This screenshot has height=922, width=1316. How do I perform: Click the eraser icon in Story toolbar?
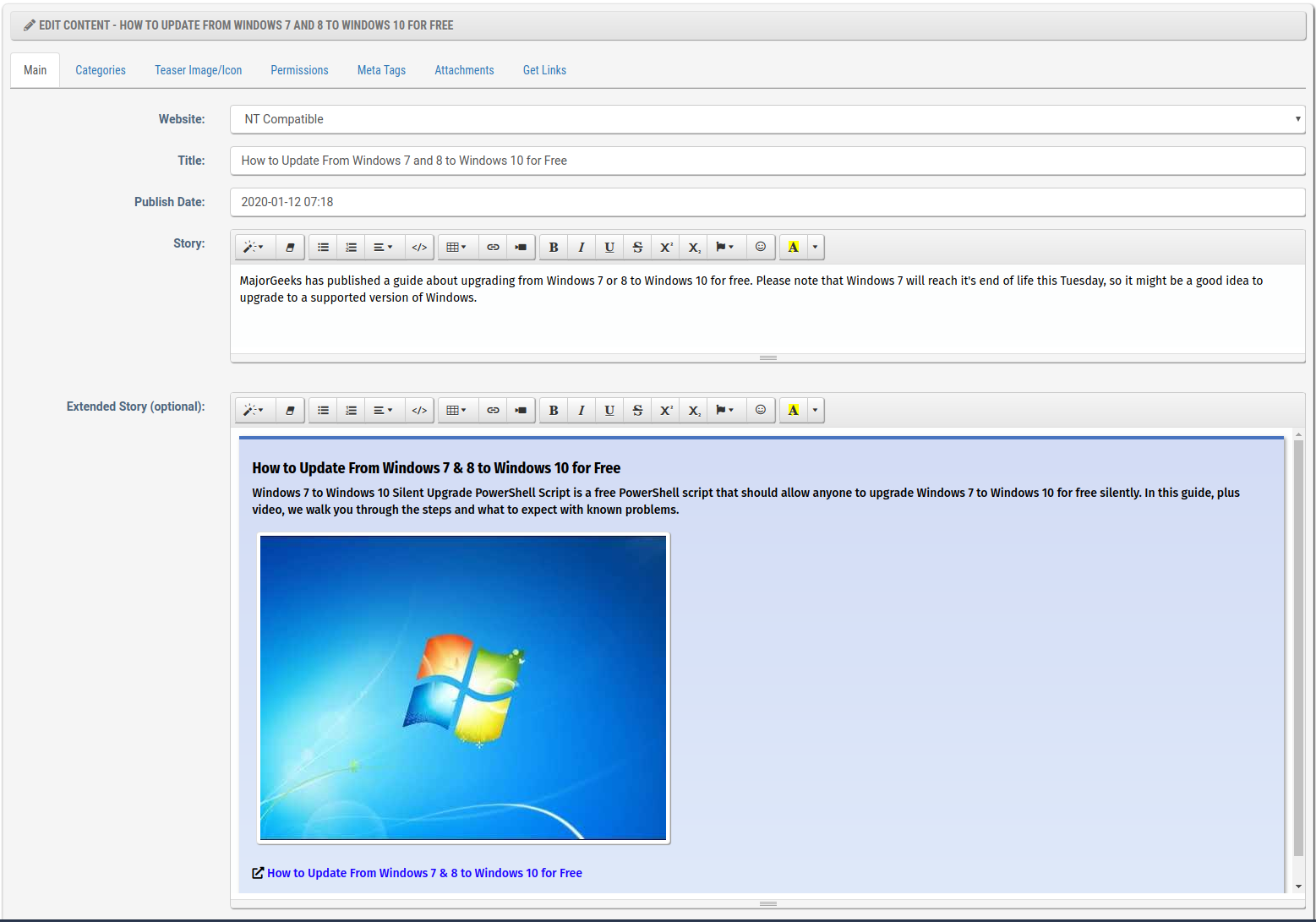point(290,248)
